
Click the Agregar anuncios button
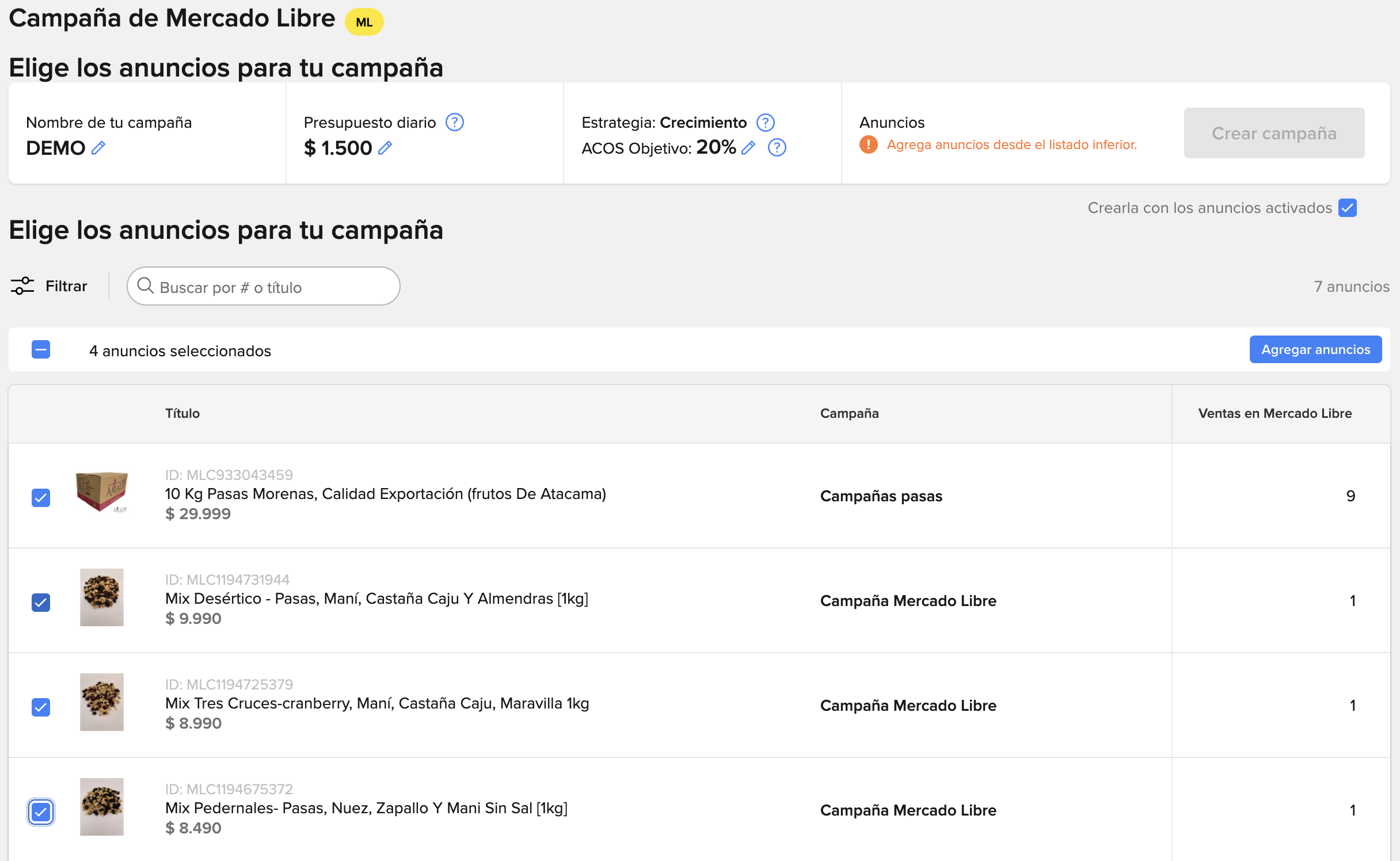[1315, 349]
